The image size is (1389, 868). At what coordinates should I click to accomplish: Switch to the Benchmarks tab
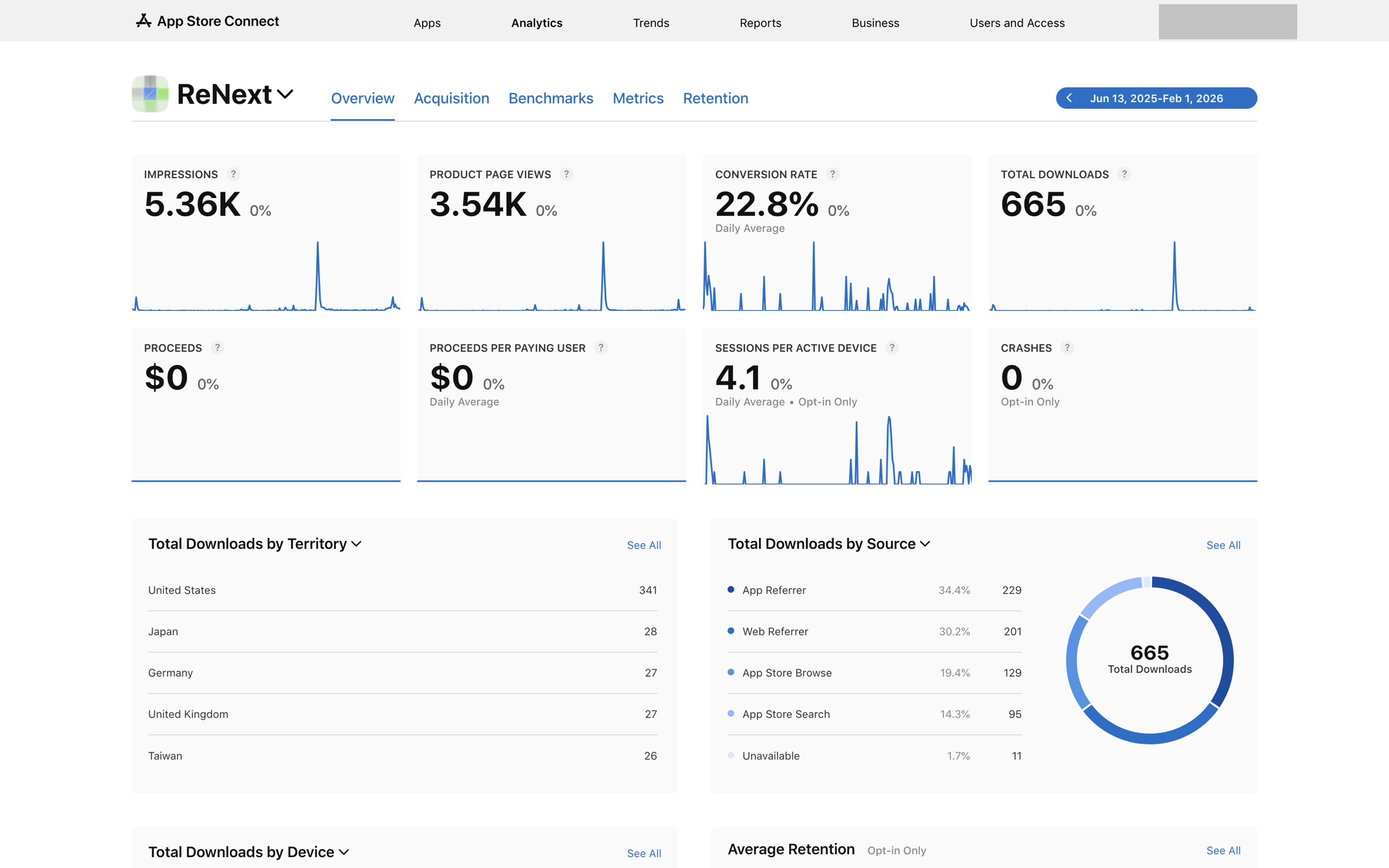click(551, 98)
